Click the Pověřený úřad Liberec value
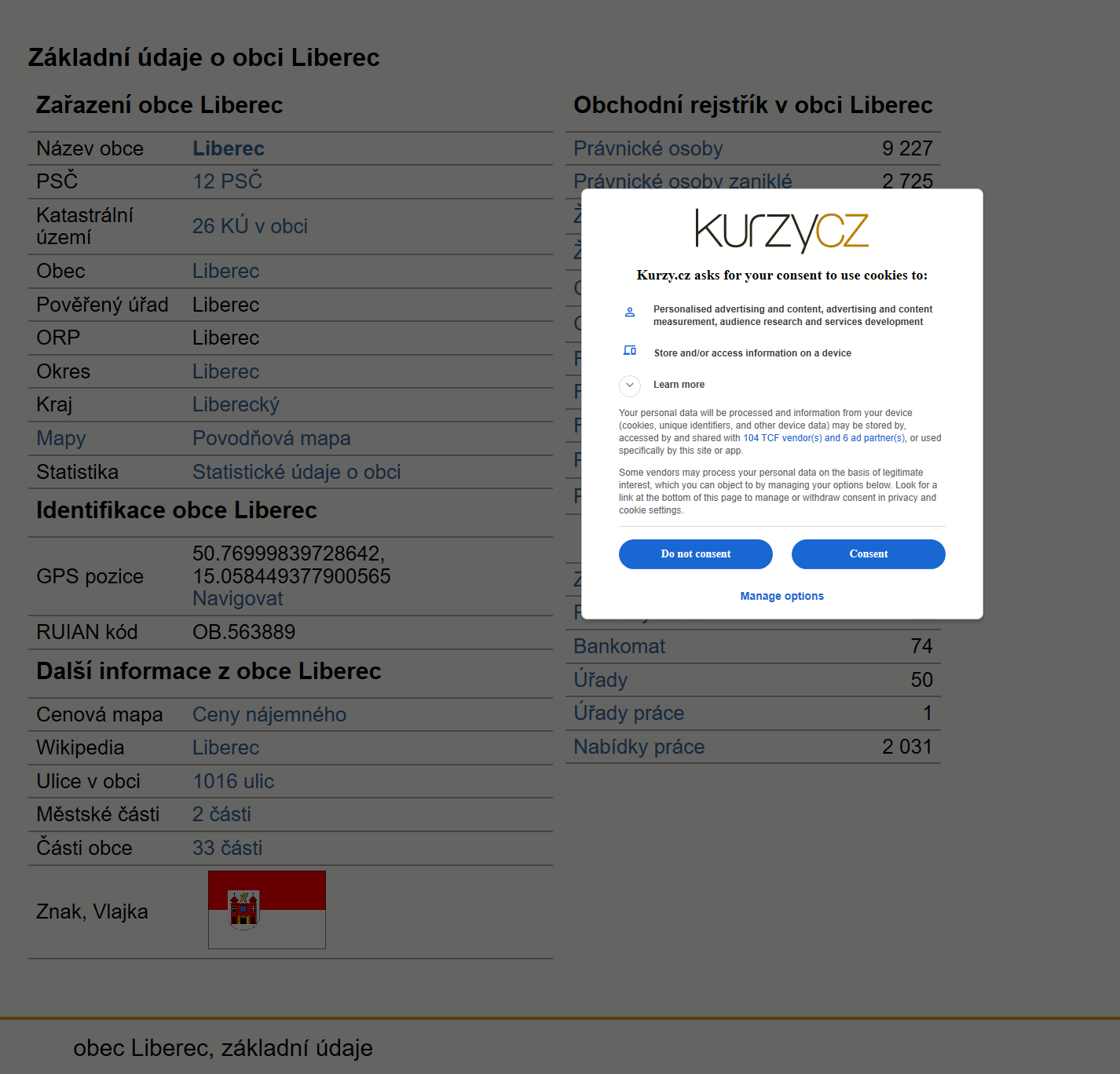 pyautogui.click(x=225, y=305)
